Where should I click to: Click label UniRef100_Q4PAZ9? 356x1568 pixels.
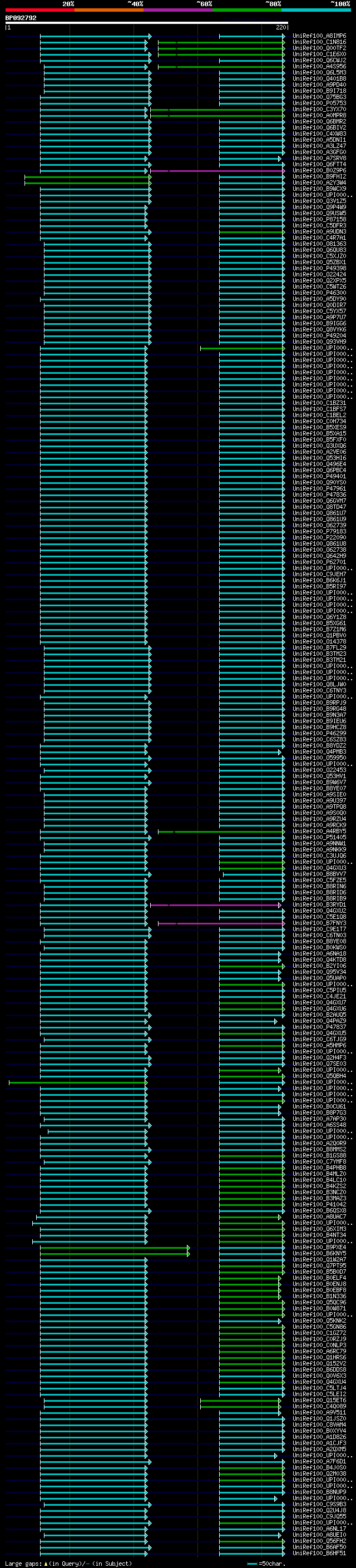tap(319, 1021)
